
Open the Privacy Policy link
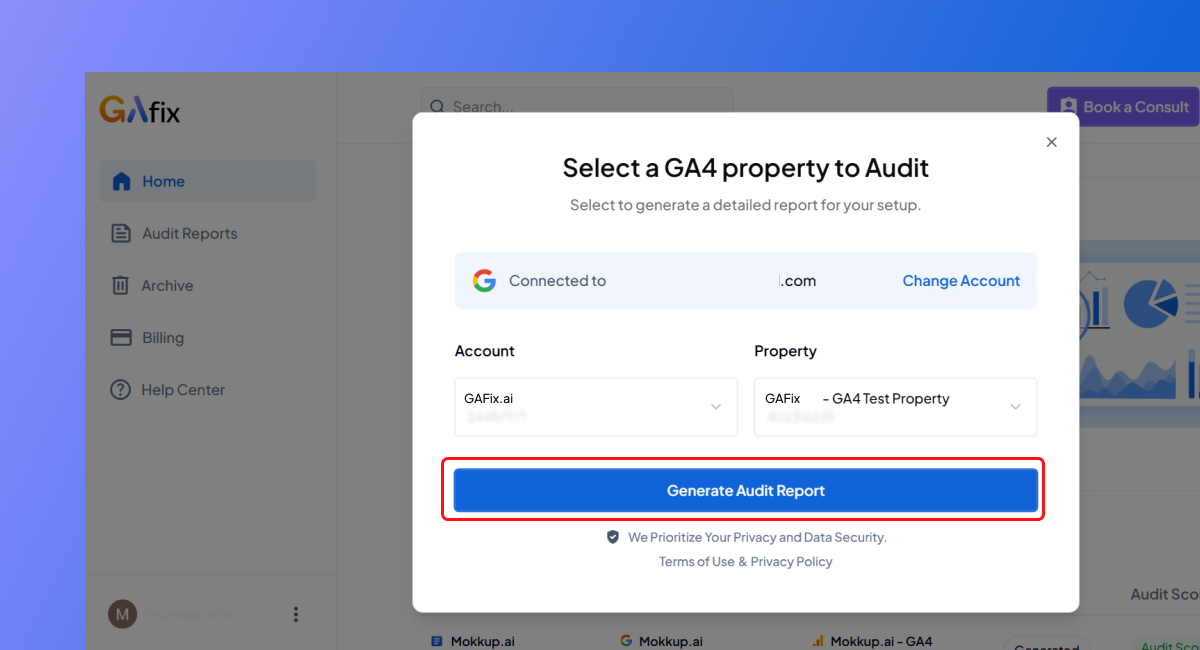pos(792,562)
